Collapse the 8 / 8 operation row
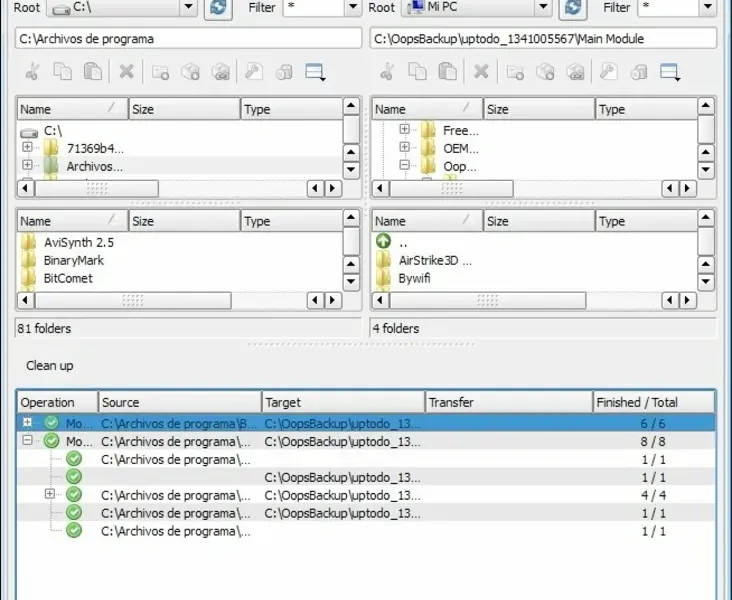Viewport: 732px width, 600px height. 28,440
